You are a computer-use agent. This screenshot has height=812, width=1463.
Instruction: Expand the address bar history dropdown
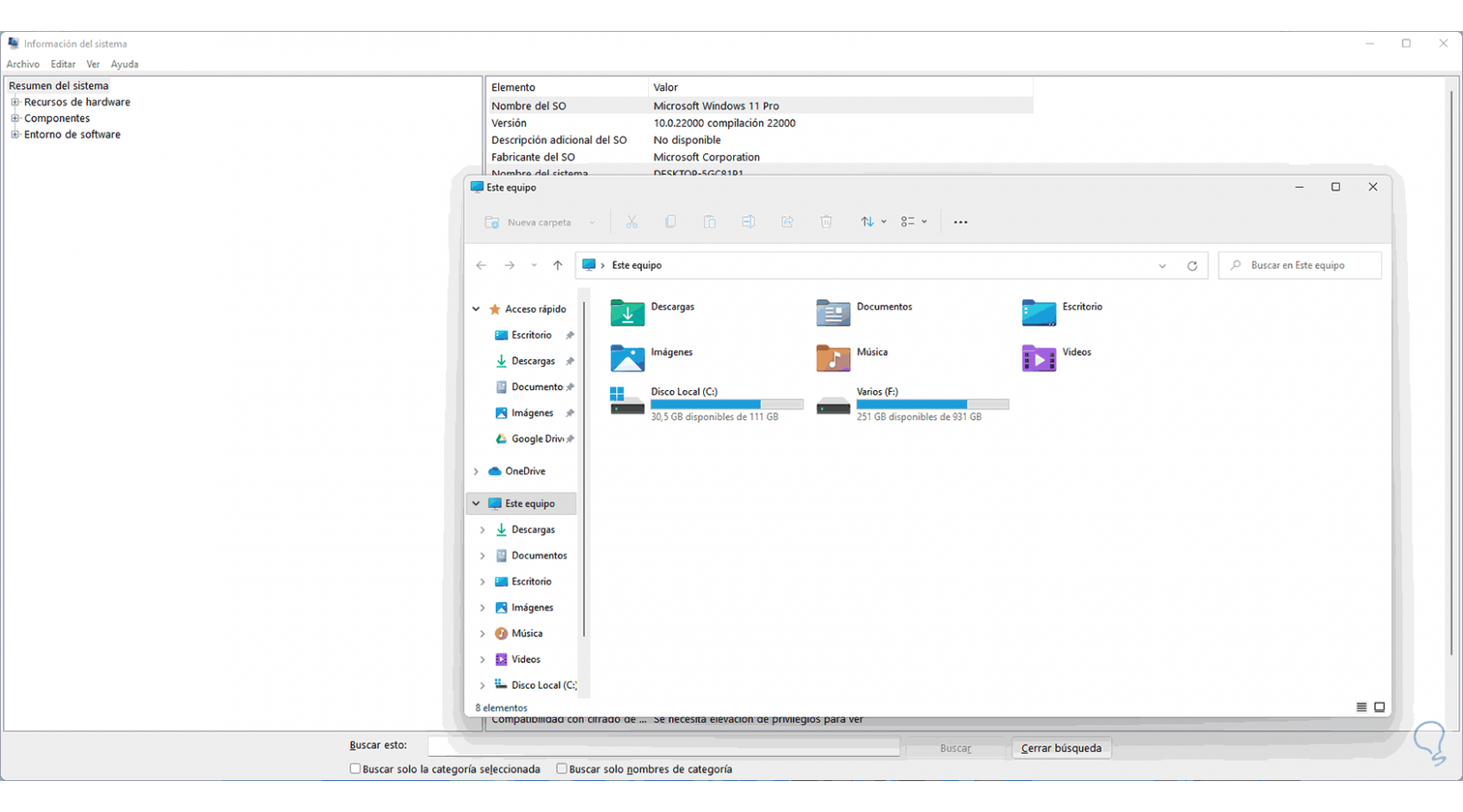[x=1162, y=266]
